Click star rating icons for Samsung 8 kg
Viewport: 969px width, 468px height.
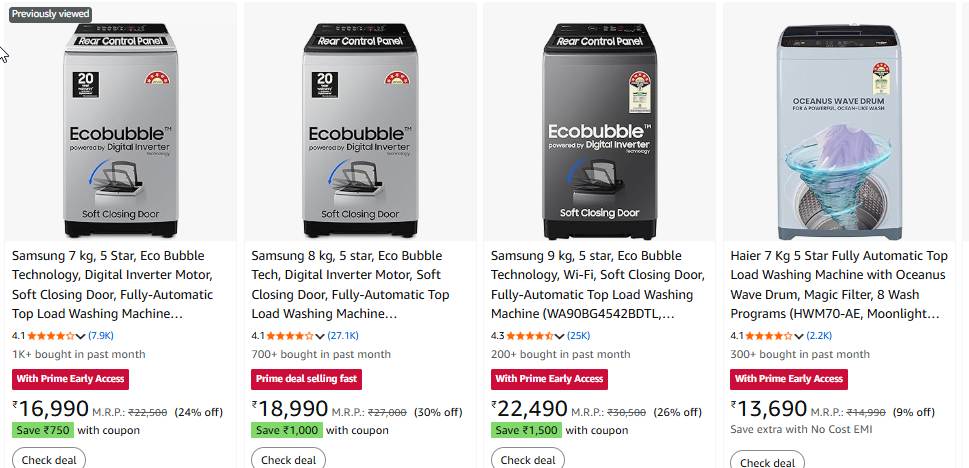[291, 336]
